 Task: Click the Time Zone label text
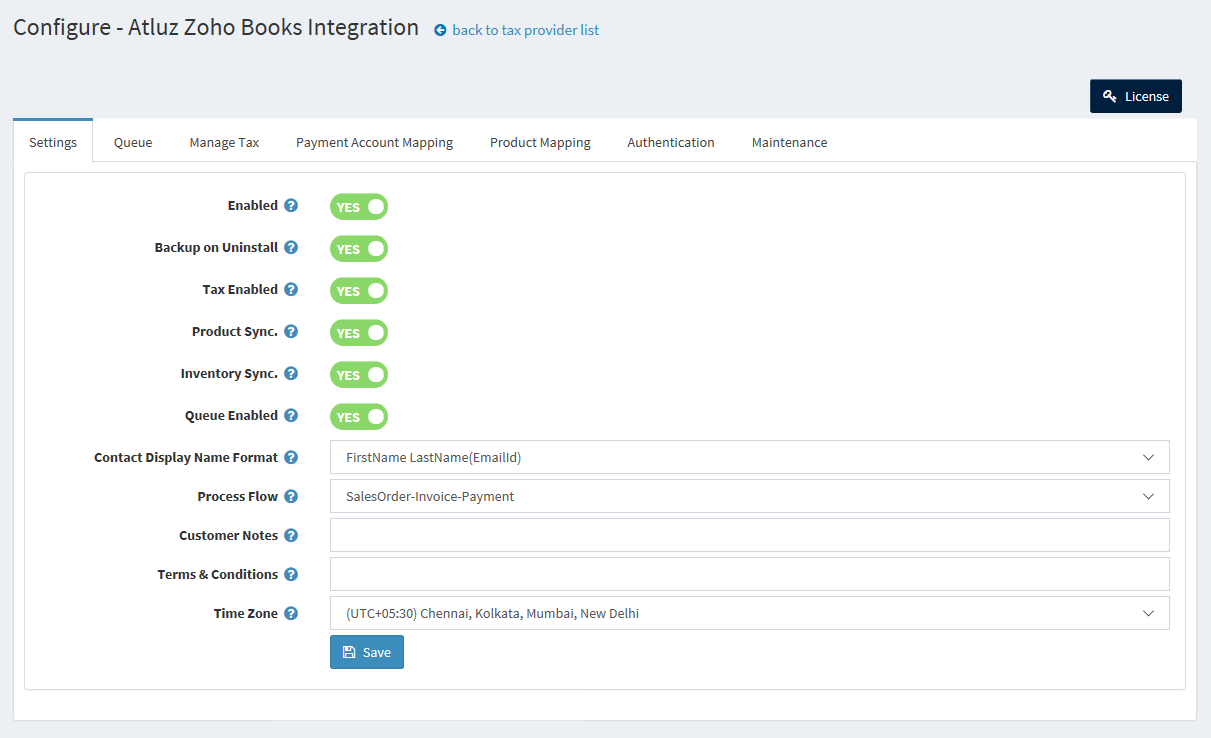click(246, 613)
